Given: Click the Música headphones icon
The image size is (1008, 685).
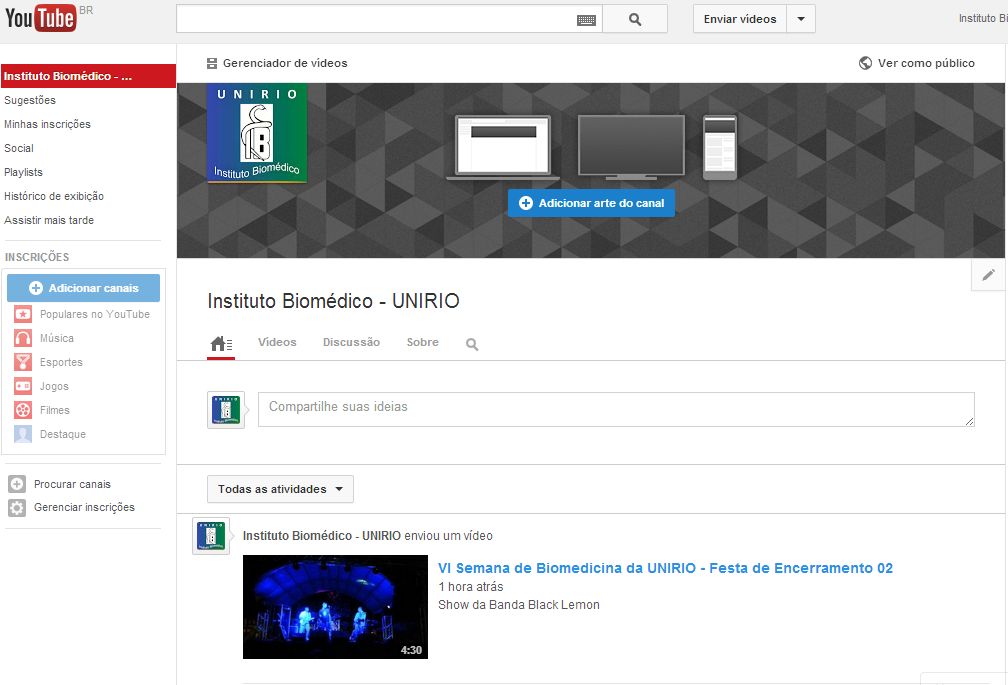Looking at the screenshot, I should [24, 338].
